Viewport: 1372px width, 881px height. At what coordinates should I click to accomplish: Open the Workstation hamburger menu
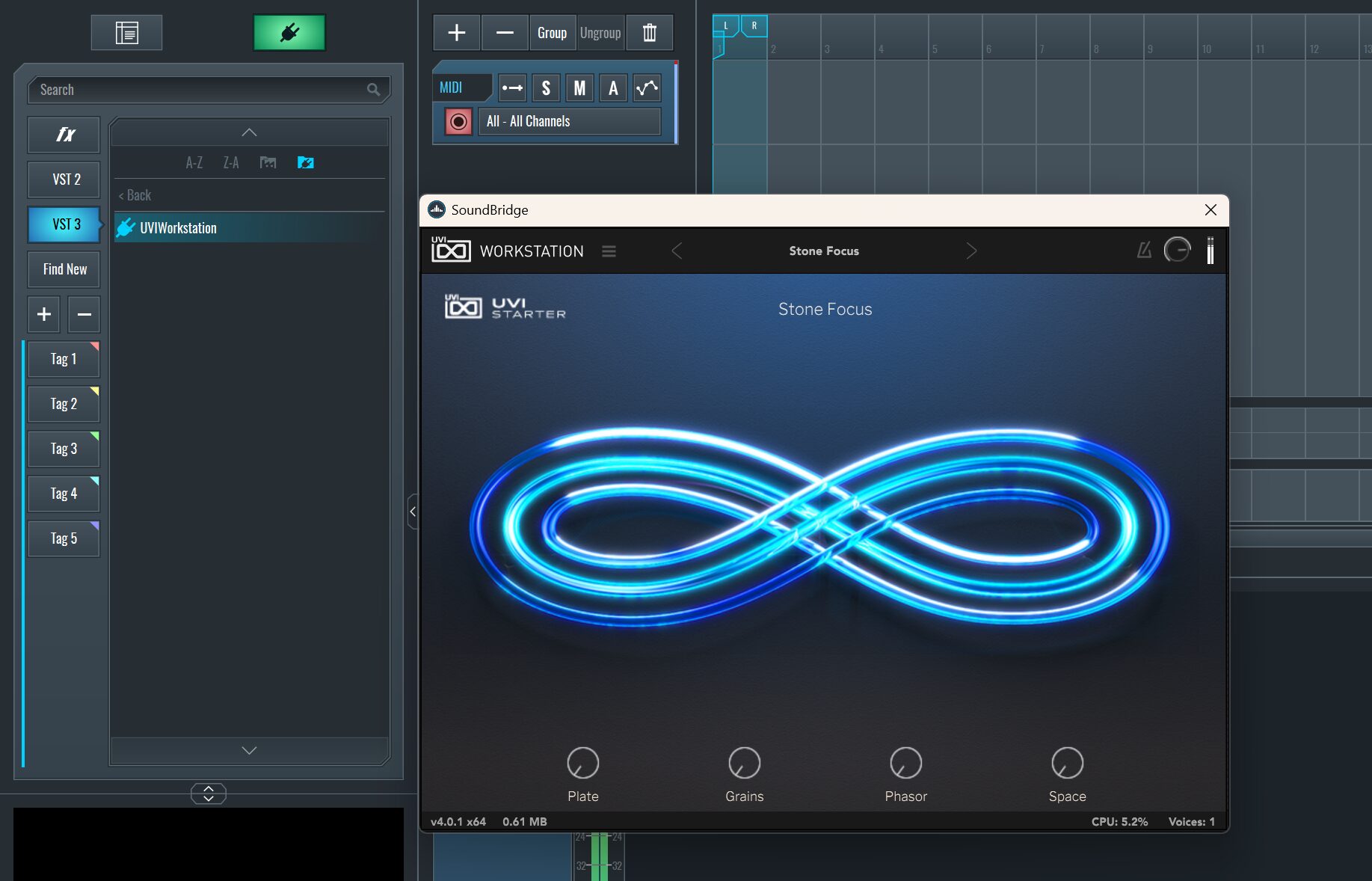tap(609, 251)
